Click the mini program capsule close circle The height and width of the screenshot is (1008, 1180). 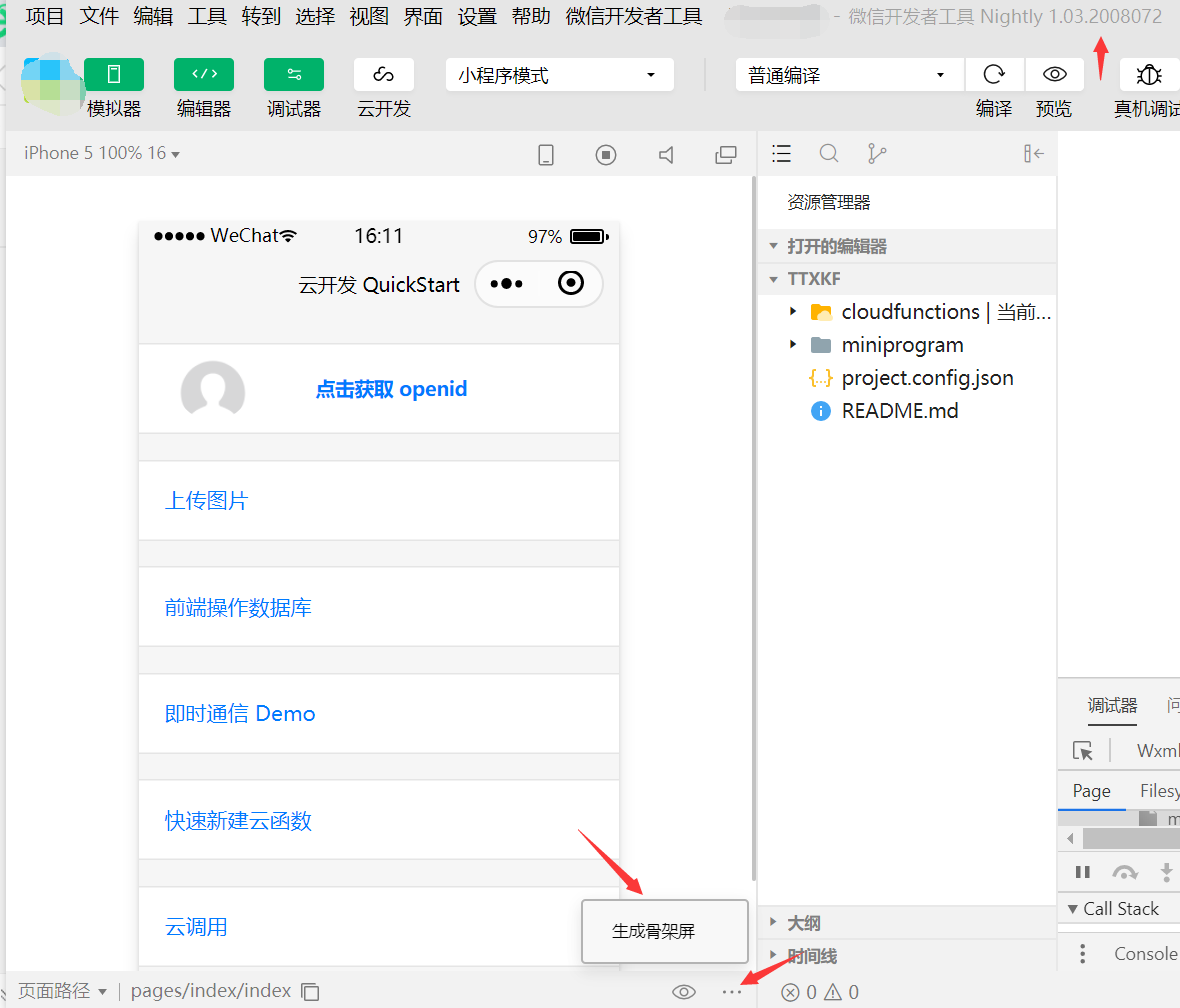tap(570, 283)
